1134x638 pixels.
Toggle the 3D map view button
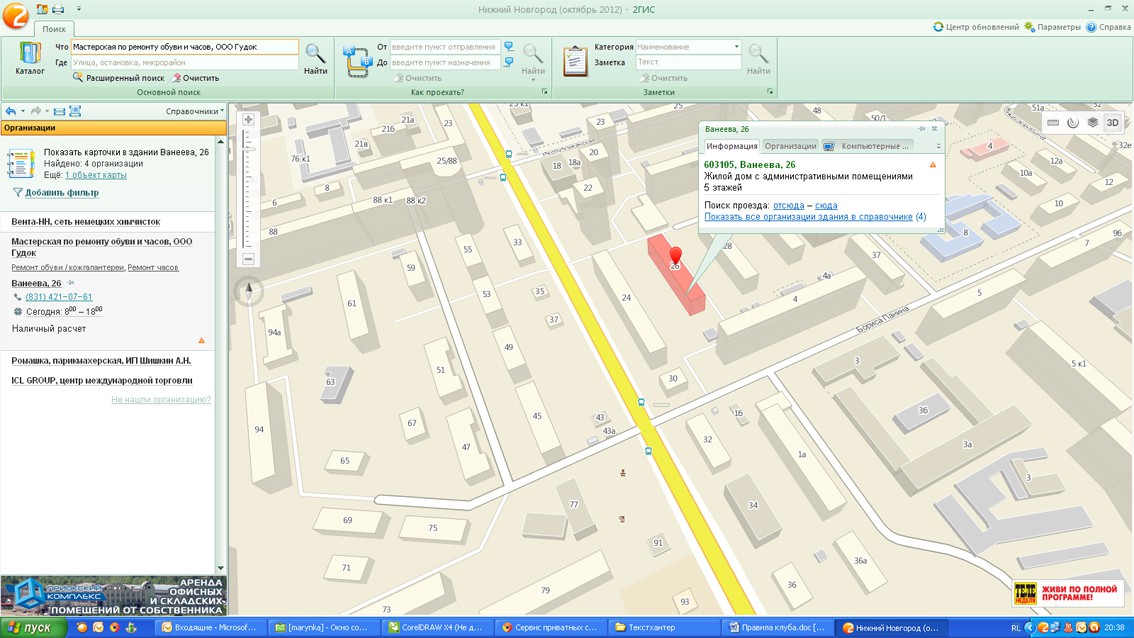(1112, 122)
